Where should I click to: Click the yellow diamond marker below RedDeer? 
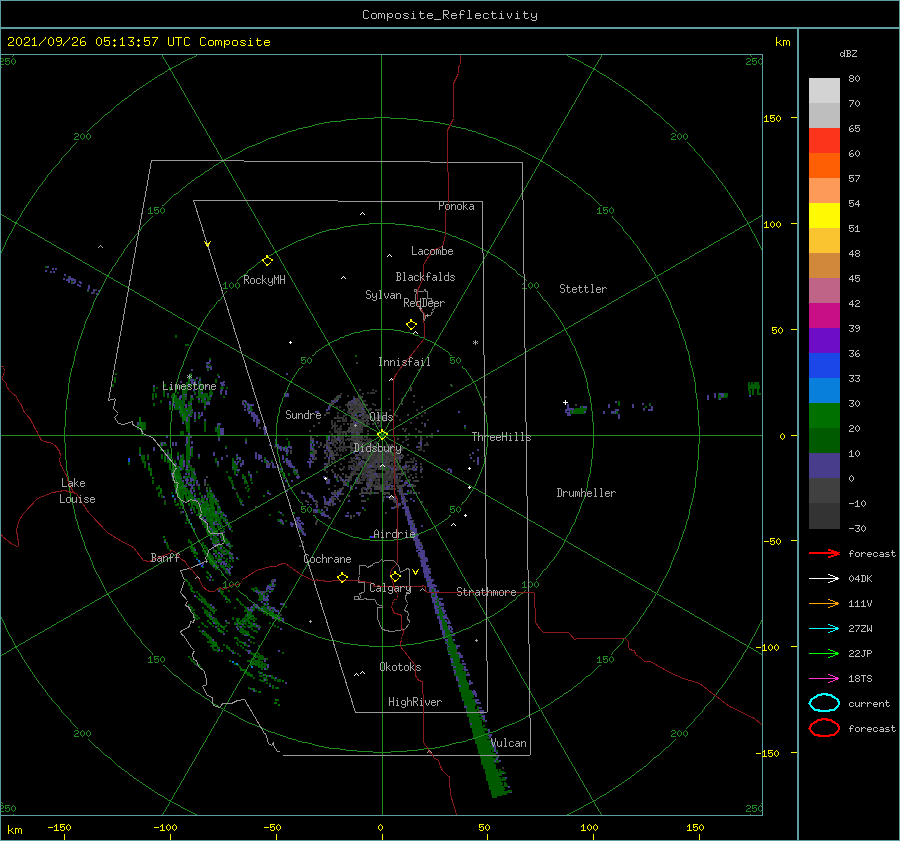(x=412, y=325)
